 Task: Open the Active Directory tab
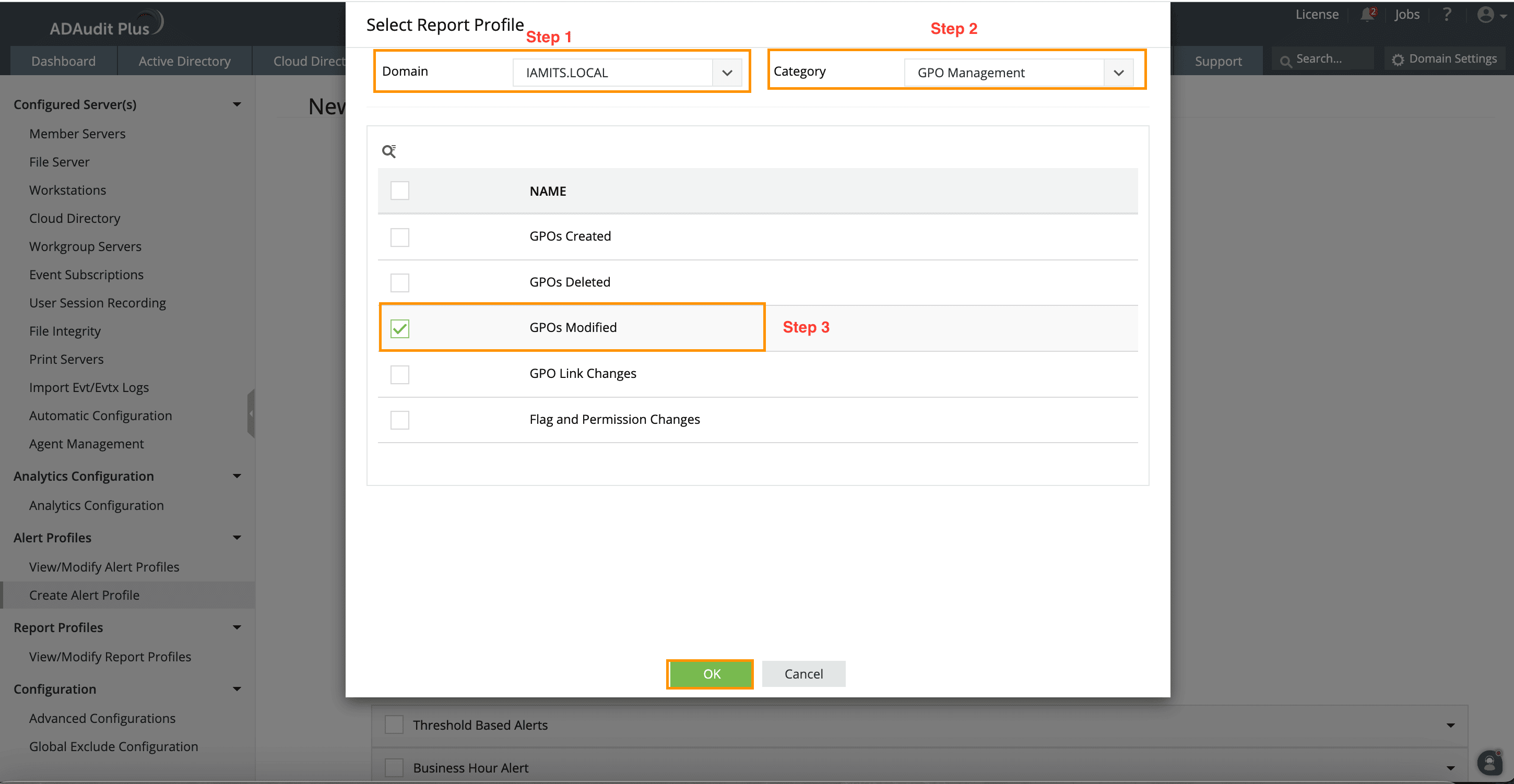pyautogui.click(x=184, y=61)
